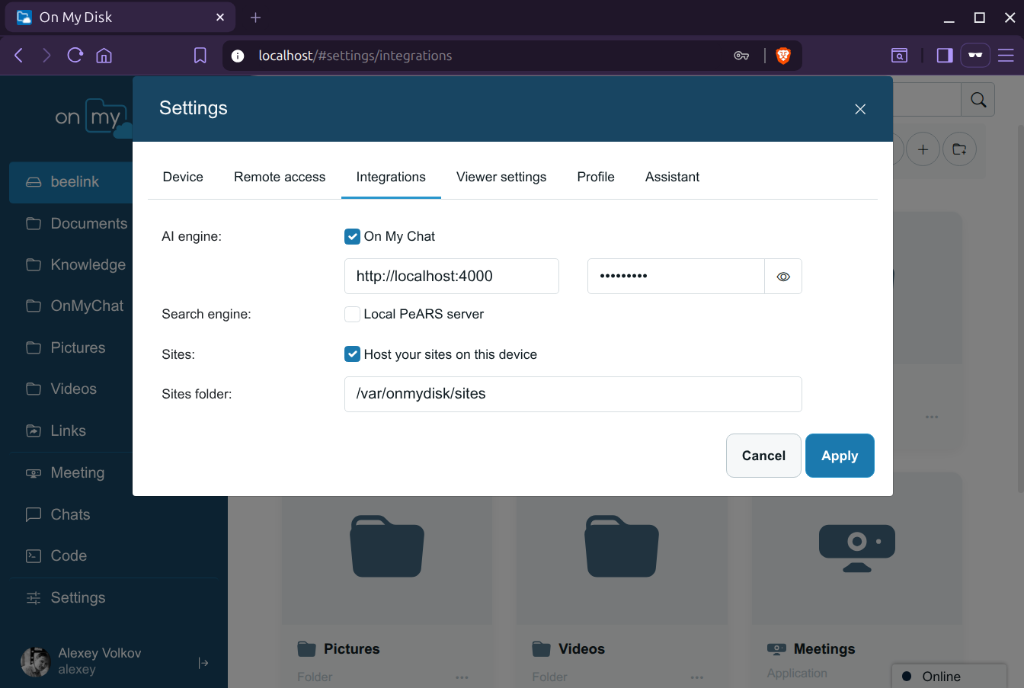This screenshot has height=688, width=1024.
Task: Click the browser forward arrow
Action: click(46, 55)
